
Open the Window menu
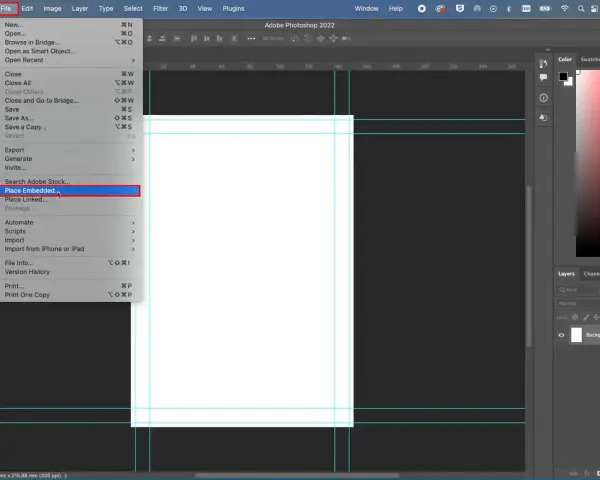click(366, 8)
